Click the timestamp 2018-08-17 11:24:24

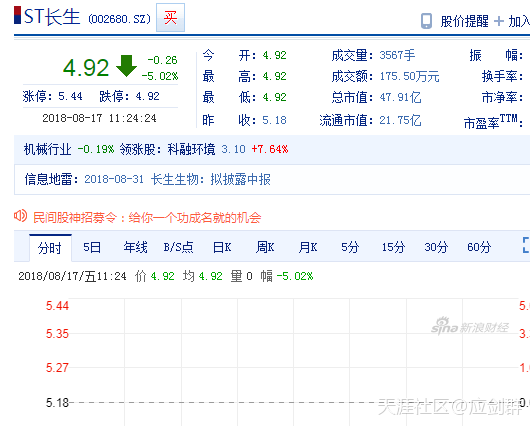coord(99,118)
